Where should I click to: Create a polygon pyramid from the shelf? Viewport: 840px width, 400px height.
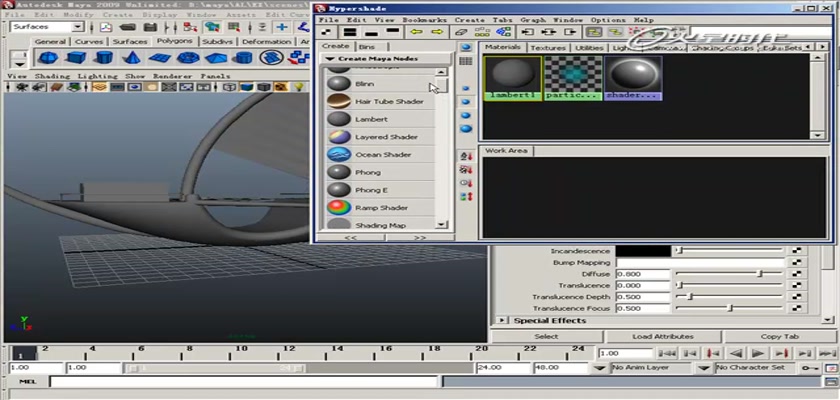point(215,57)
